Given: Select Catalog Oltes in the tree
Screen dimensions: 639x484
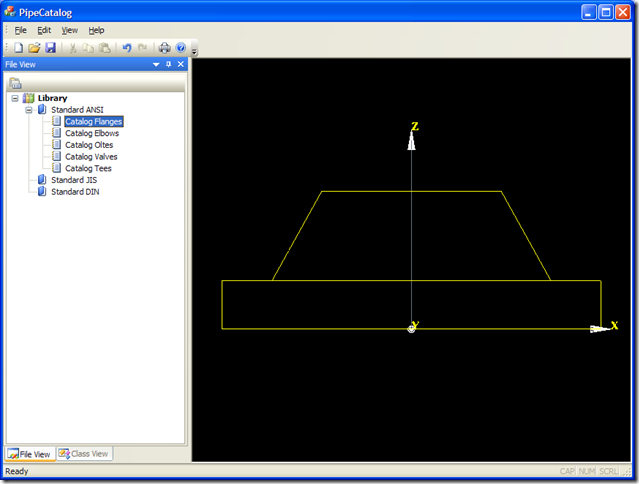Looking at the screenshot, I should coord(89,145).
